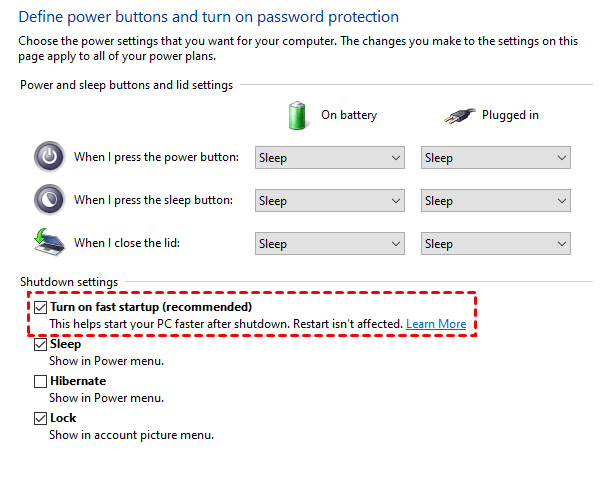
Task: Disable the Lock checkbox
Action: click(41, 418)
